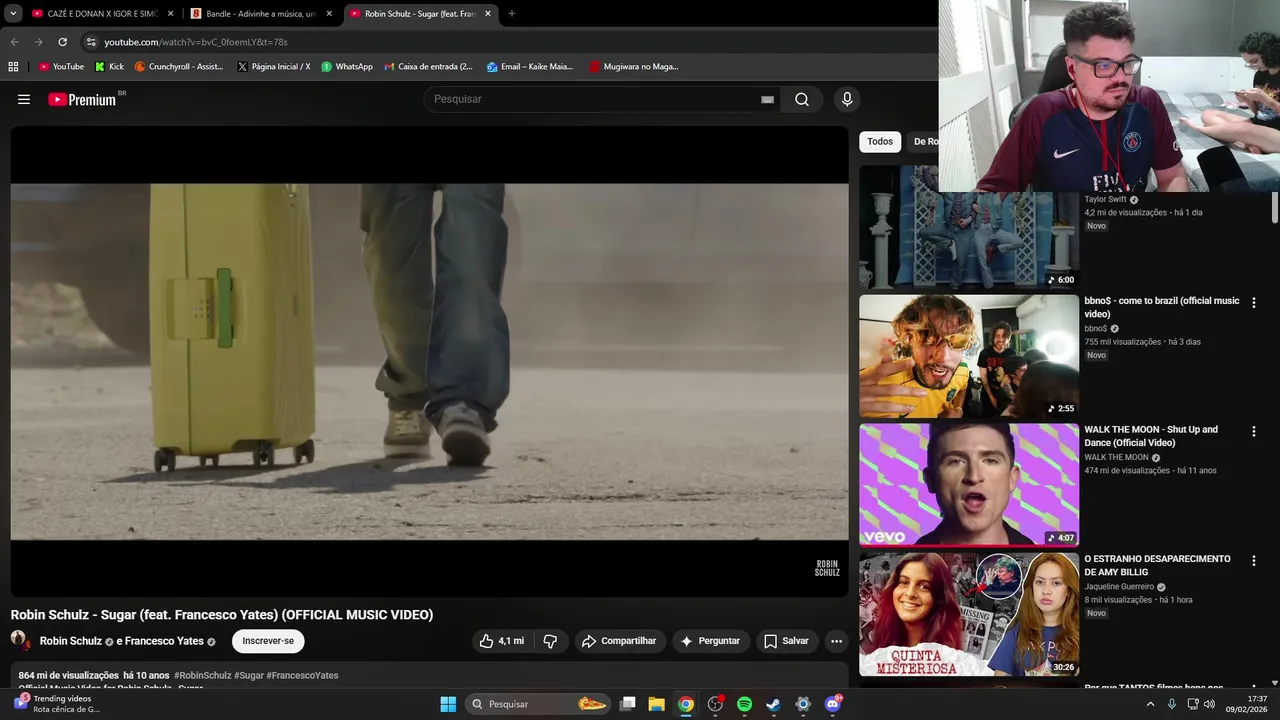Open Discord from the taskbar
1280x720 pixels.
832,704
